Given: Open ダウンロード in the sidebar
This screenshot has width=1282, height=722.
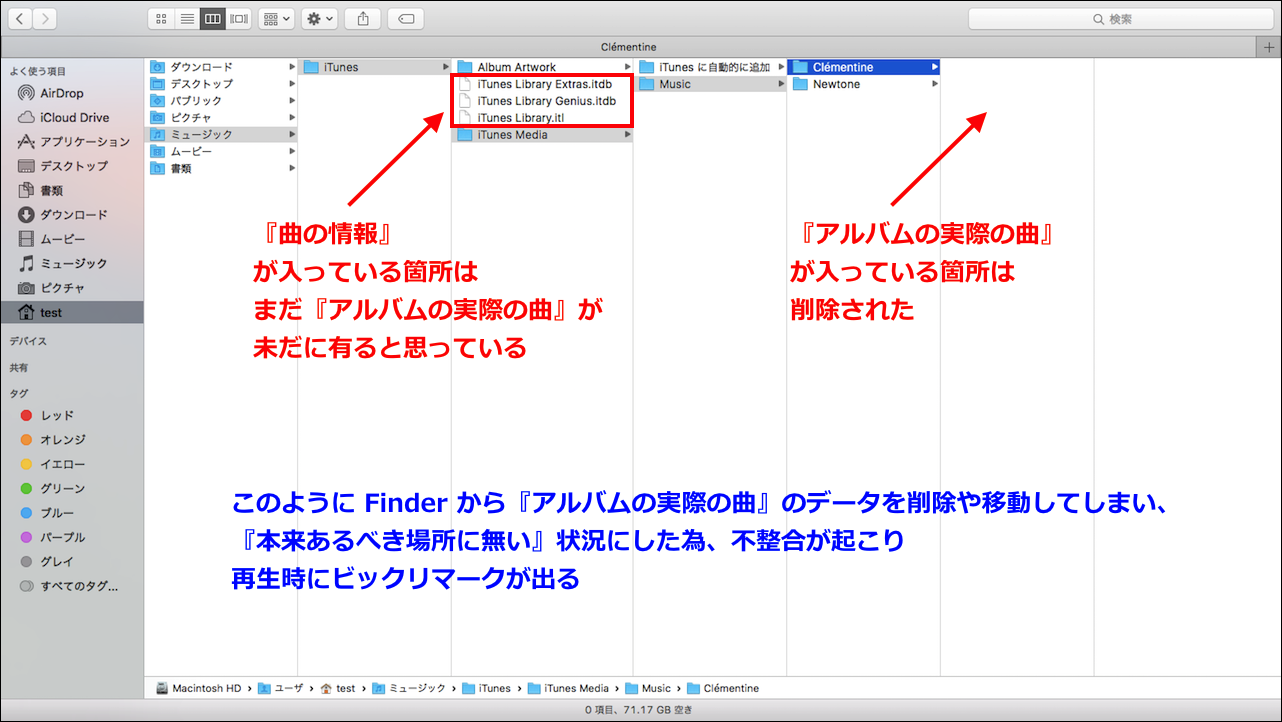Looking at the screenshot, I should pyautogui.click(x=72, y=215).
